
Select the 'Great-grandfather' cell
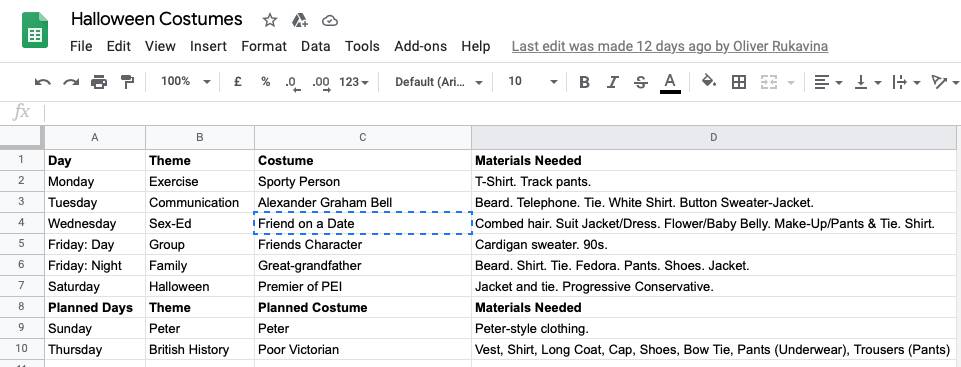[363, 265]
